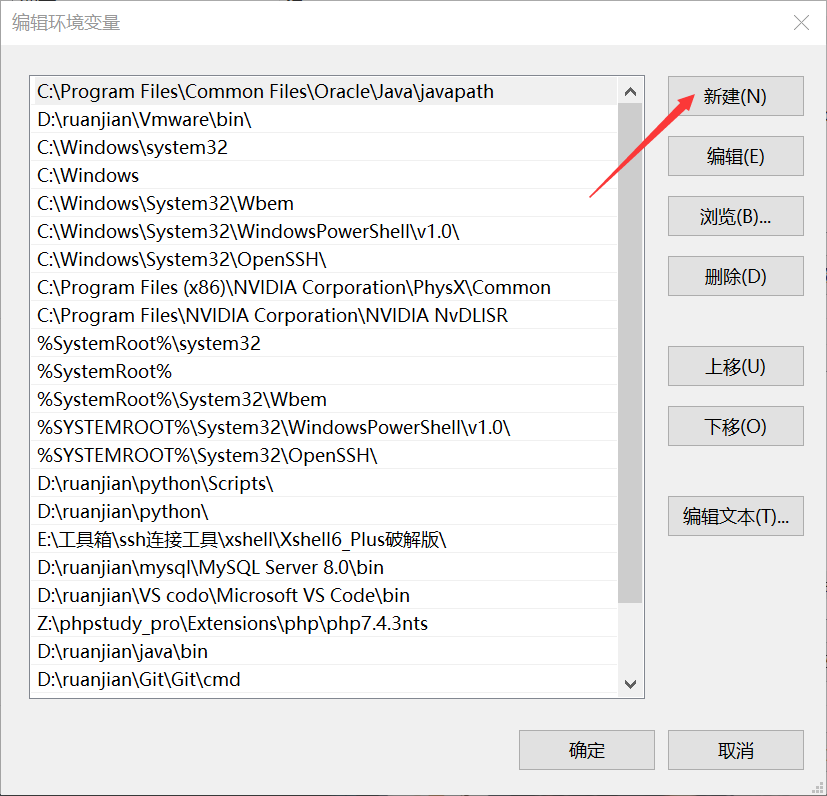The image size is (827, 796).
Task: Confirm changes with 确定 button
Action: pos(586,750)
